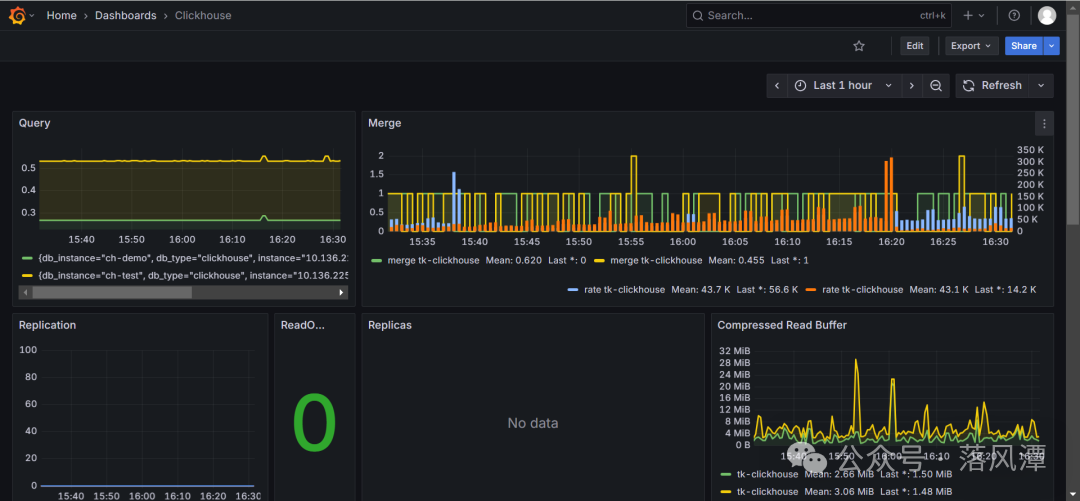Shift time range forward
The width and height of the screenshot is (1080, 501).
click(911, 85)
